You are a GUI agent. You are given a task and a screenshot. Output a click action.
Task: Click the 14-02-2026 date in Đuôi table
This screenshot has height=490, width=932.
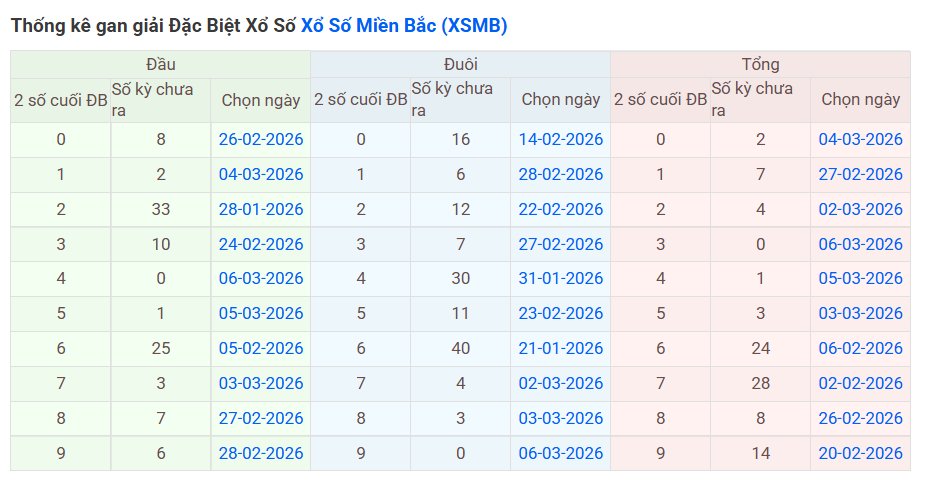pyautogui.click(x=561, y=139)
